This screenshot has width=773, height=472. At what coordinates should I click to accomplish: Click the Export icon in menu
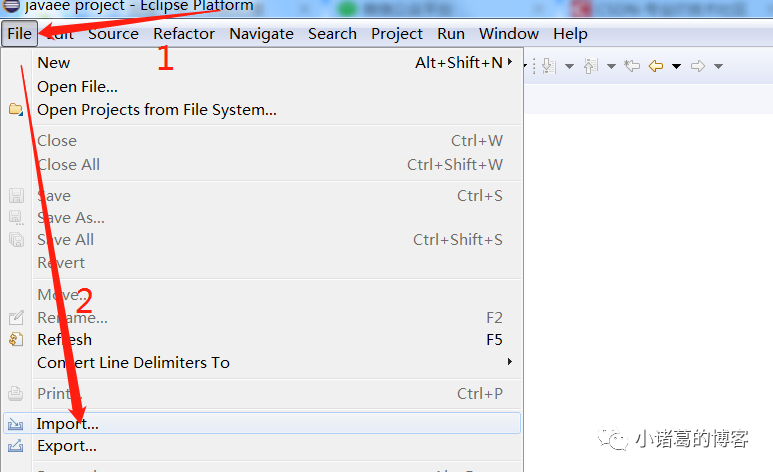[15, 445]
